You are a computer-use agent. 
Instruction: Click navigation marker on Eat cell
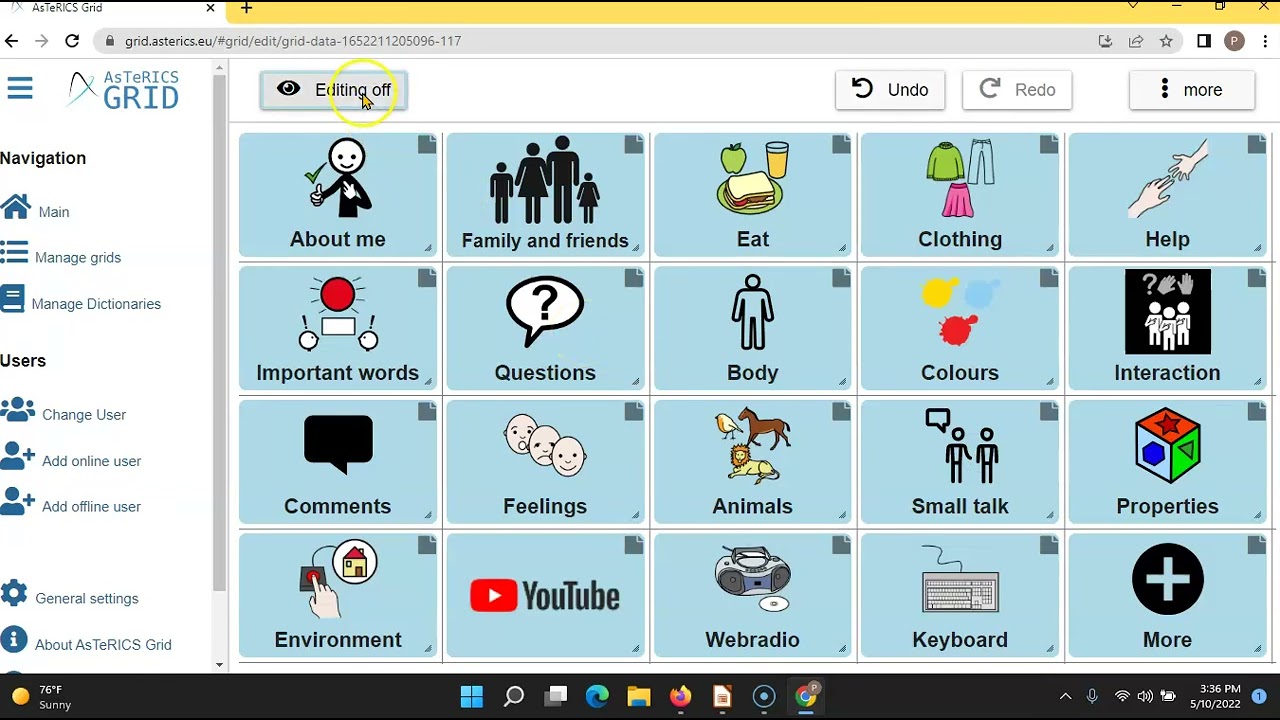click(x=841, y=145)
